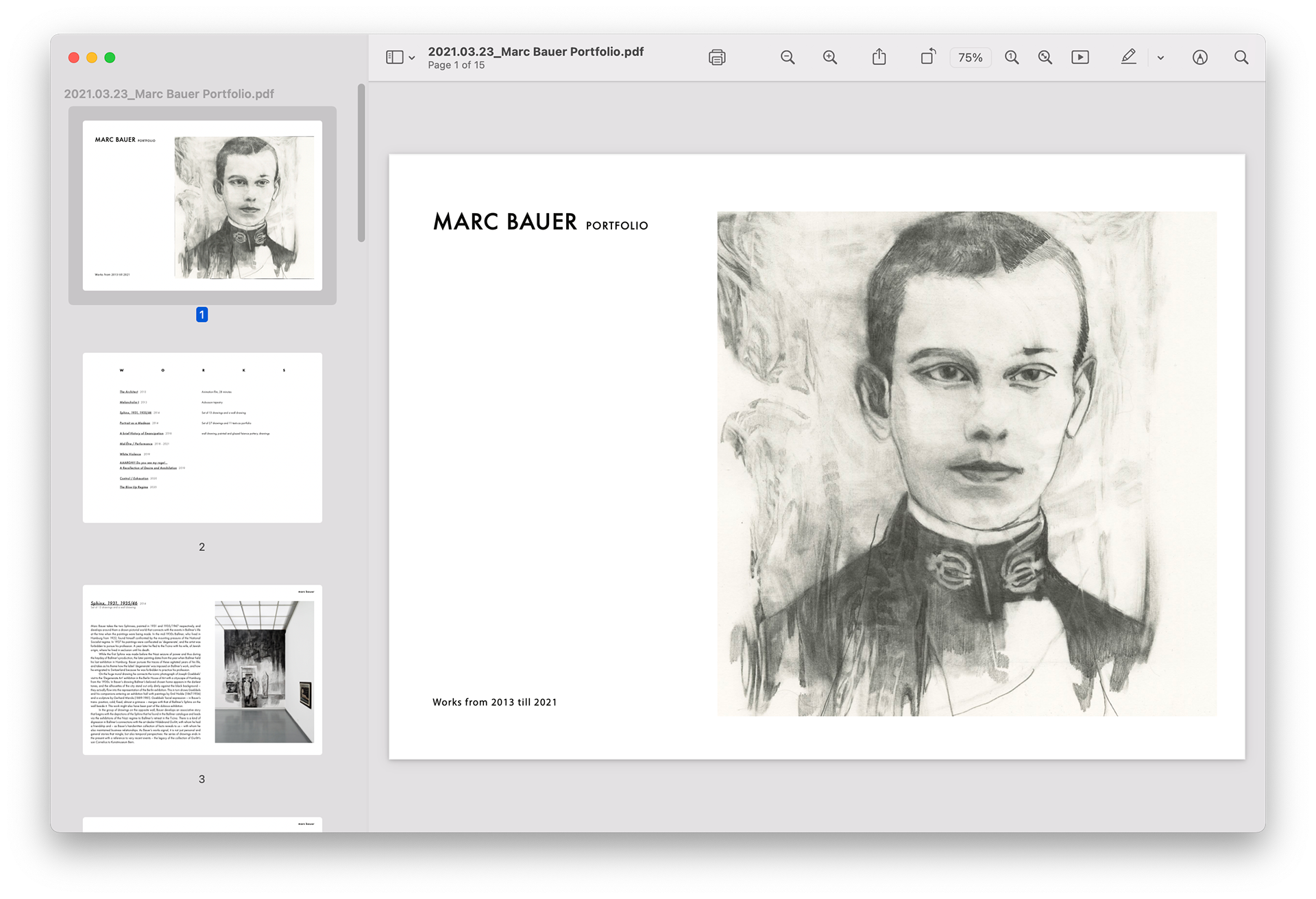Screen dimensions: 1316x899
Task: Start the slideshow play icon
Action: (x=1080, y=58)
